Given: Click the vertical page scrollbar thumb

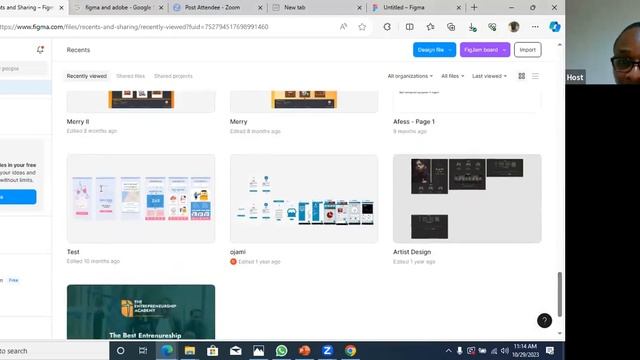Looking at the screenshot, I should click(560, 294).
